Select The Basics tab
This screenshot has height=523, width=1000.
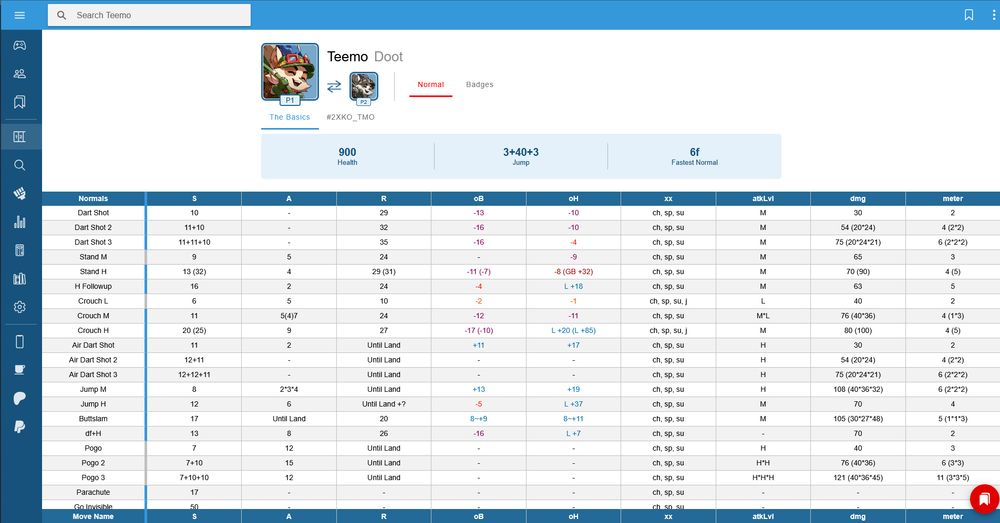tap(290, 117)
